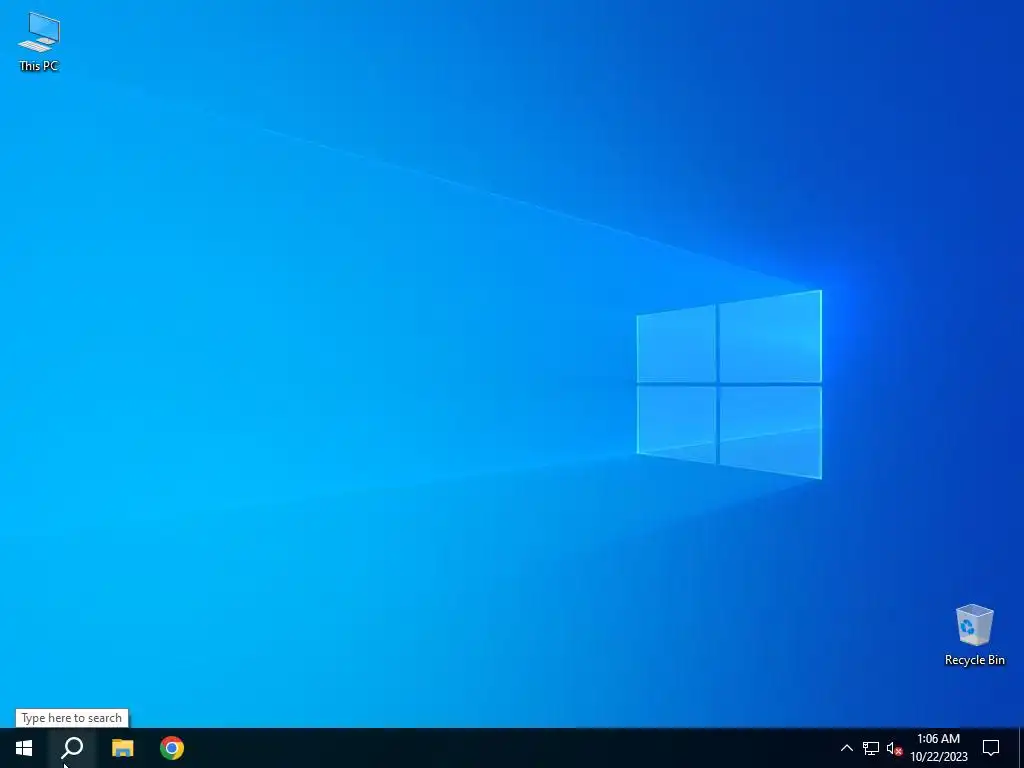Launch File Explorer from the taskbar
This screenshot has height=768, width=1024.
[x=122, y=748]
